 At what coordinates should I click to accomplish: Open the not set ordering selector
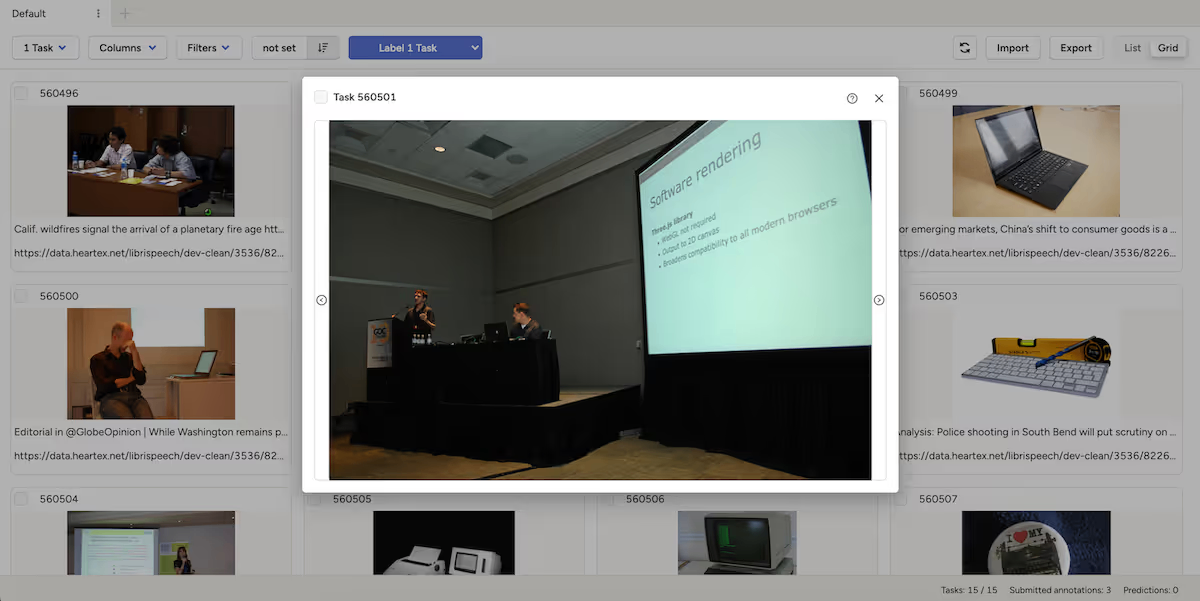279,48
